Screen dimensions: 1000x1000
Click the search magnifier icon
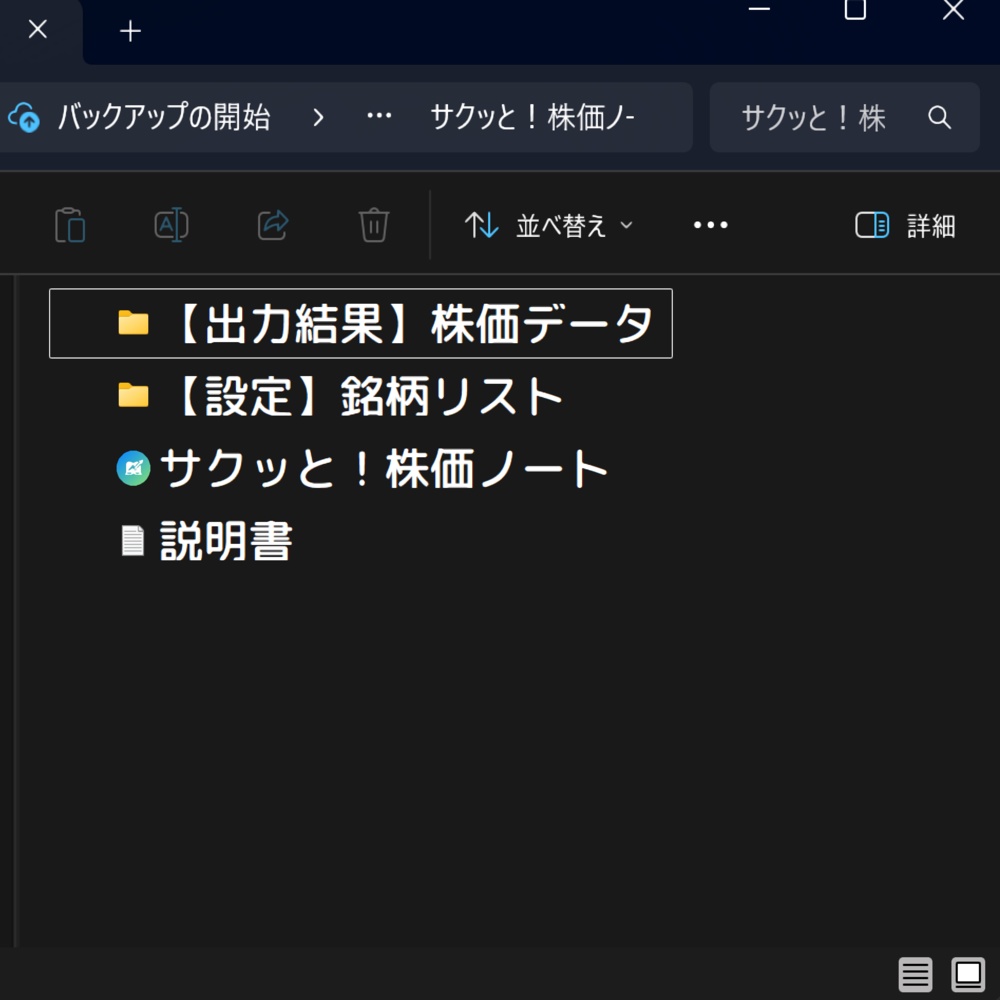[x=939, y=117]
